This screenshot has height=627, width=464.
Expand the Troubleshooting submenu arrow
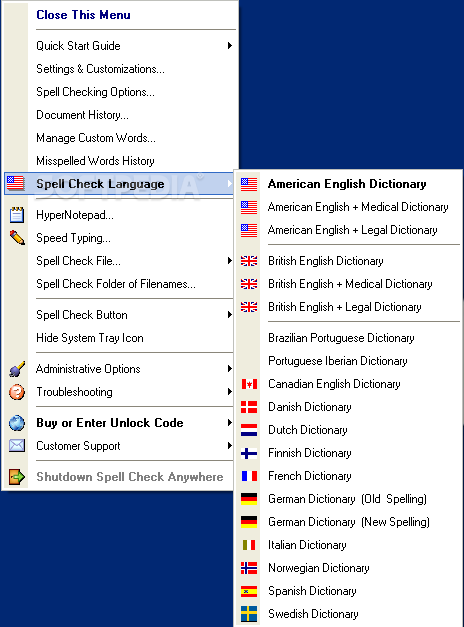[230, 392]
